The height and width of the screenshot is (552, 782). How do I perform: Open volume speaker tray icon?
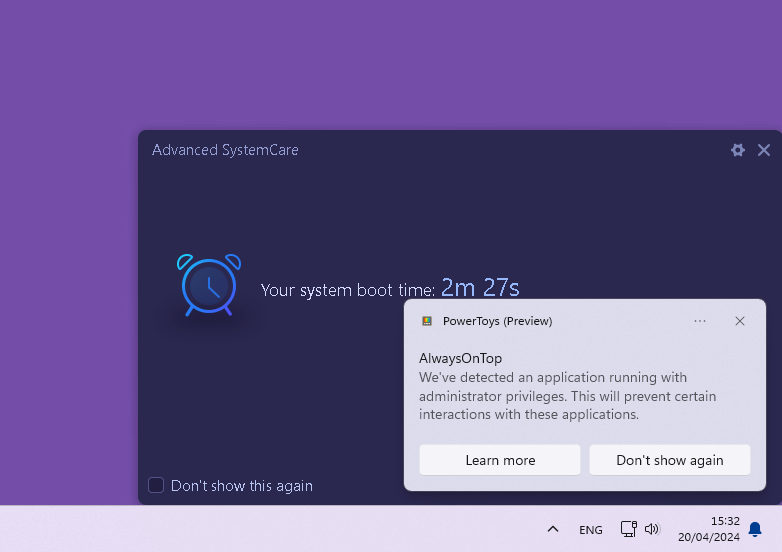pyautogui.click(x=652, y=529)
